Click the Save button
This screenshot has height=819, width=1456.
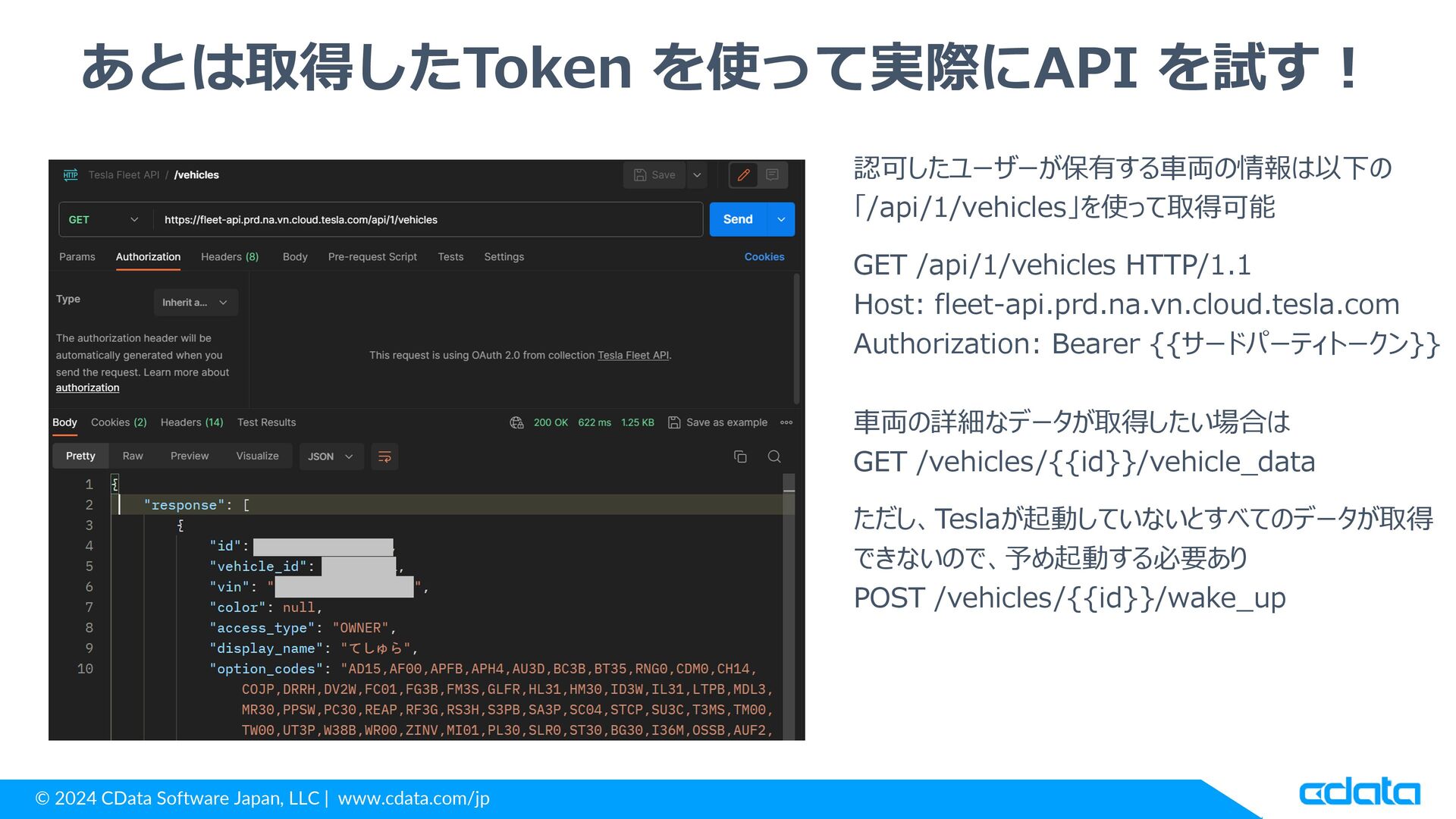654,175
